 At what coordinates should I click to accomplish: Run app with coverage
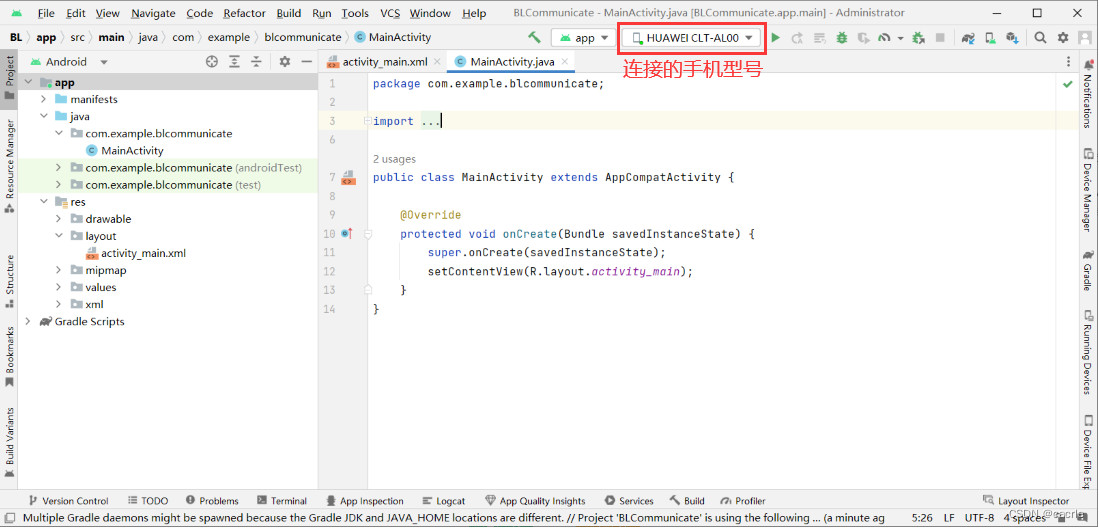pos(864,38)
